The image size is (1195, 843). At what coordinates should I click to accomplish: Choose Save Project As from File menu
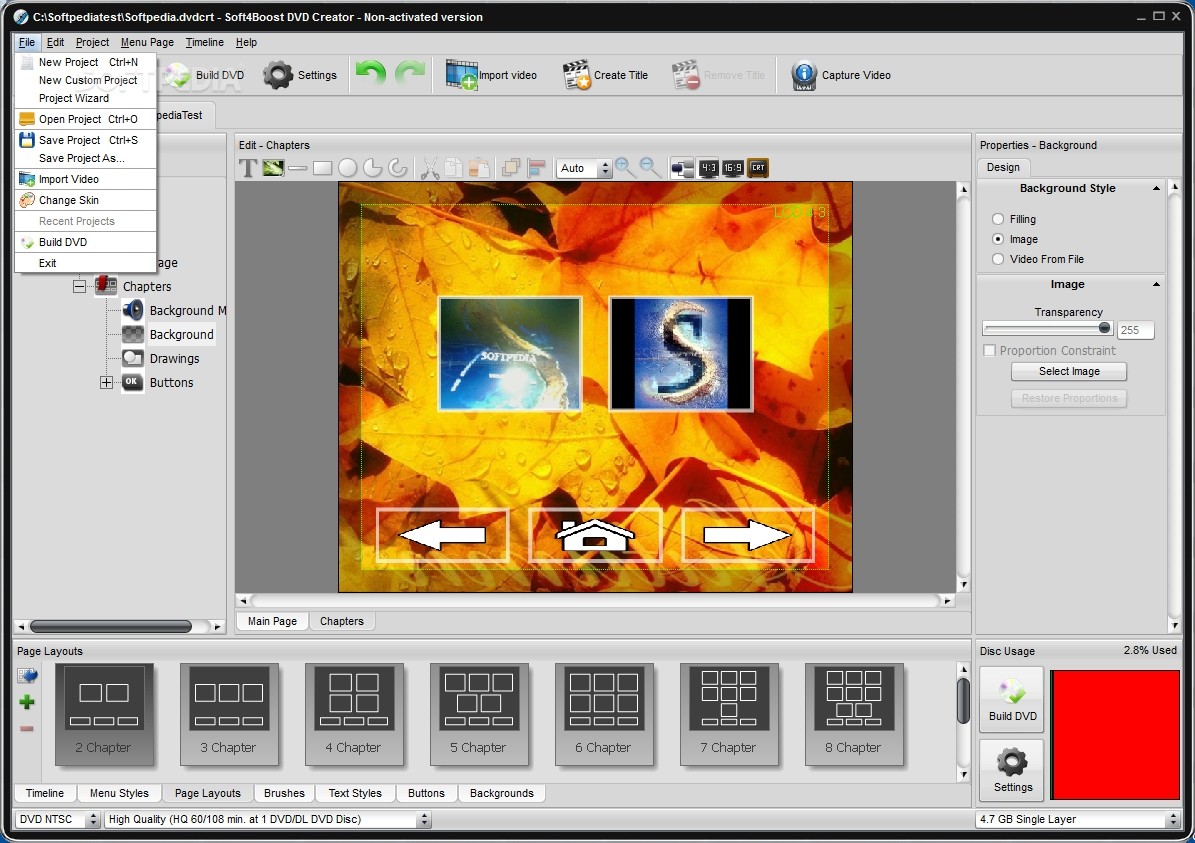pos(85,158)
